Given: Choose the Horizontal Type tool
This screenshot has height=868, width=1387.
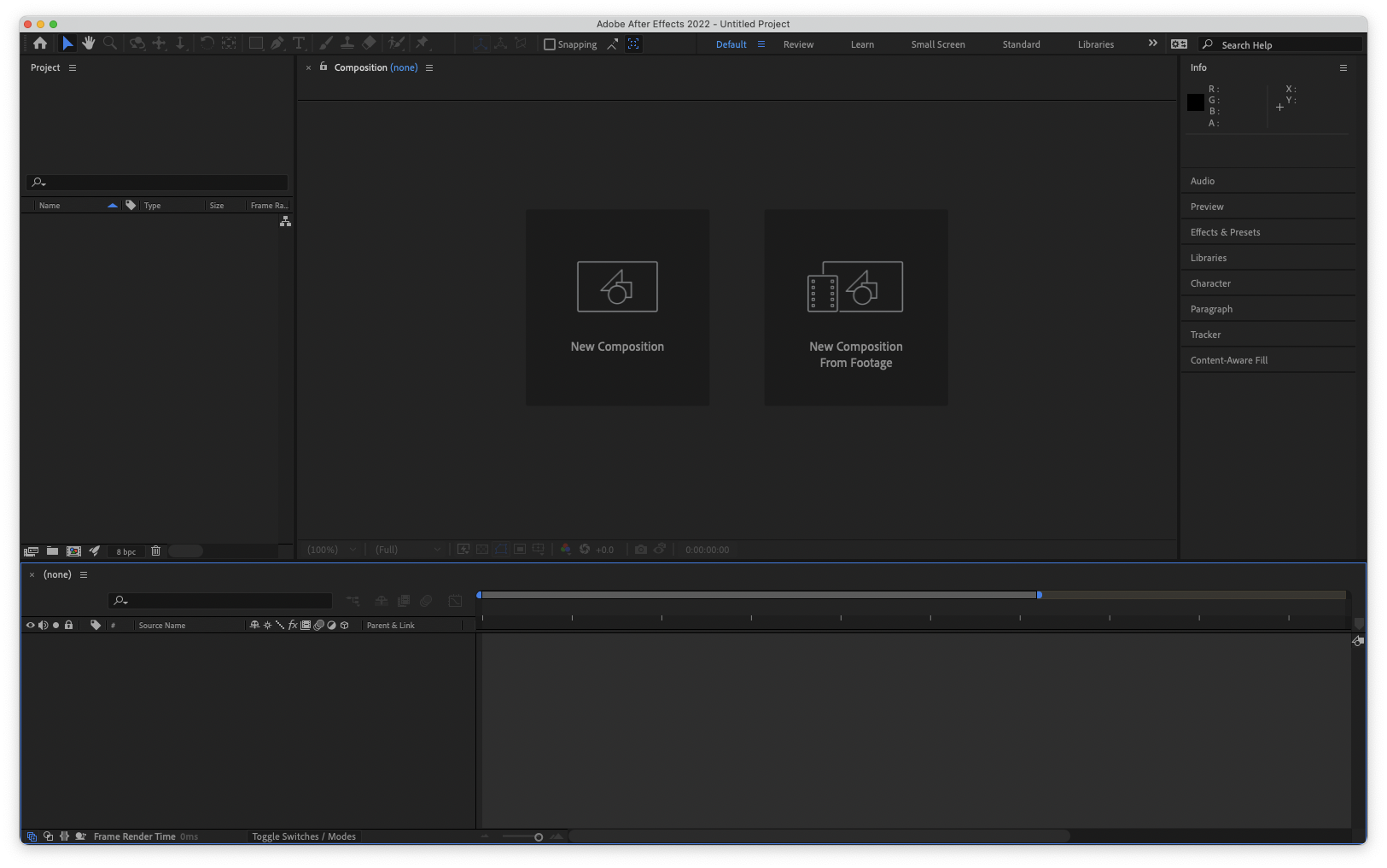Looking at the screenshot, I should [x=299, y=44].
